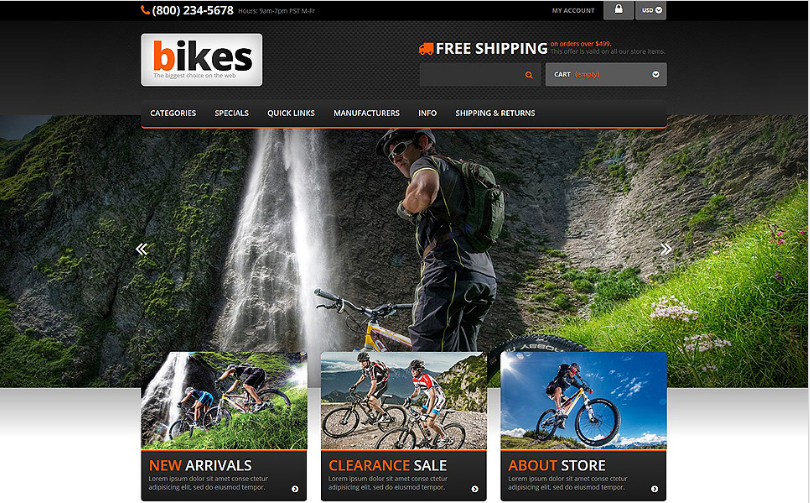This screenshot has width=810, height=503.
Task: Click the lock icon in top bar
Action: 618,10
